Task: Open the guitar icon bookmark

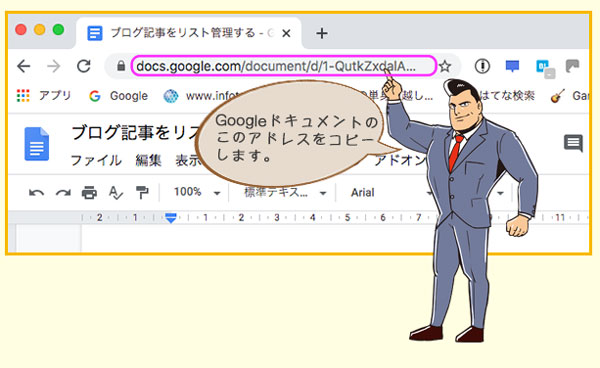Action: 569,96
